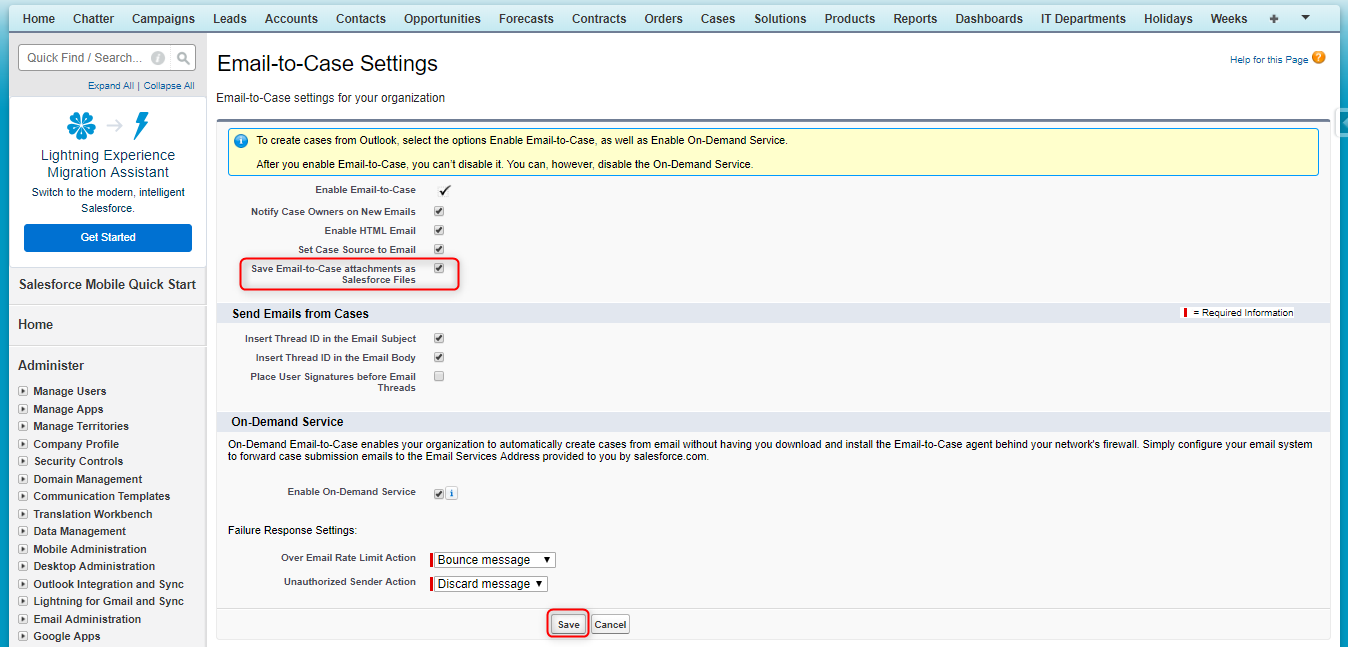
Task: Open the Chatter tab
Action: point(94,18)
